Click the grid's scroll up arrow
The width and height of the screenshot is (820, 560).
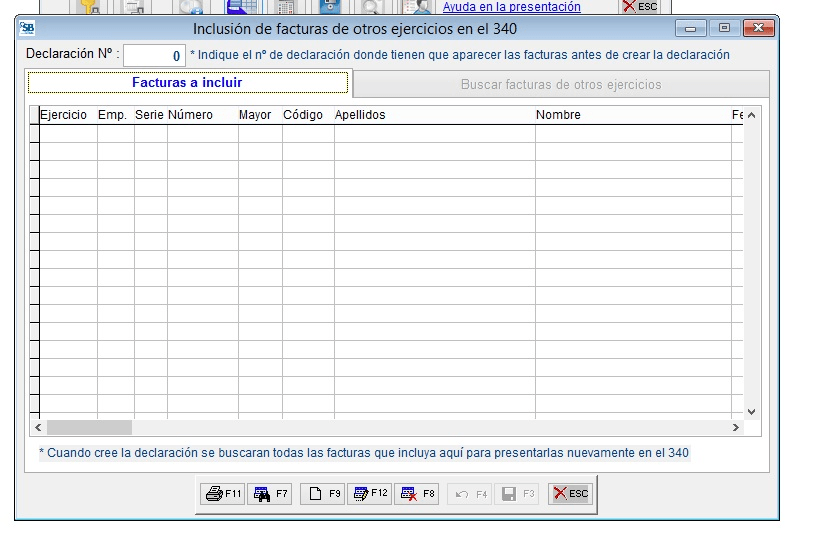(x=751, y=115)
